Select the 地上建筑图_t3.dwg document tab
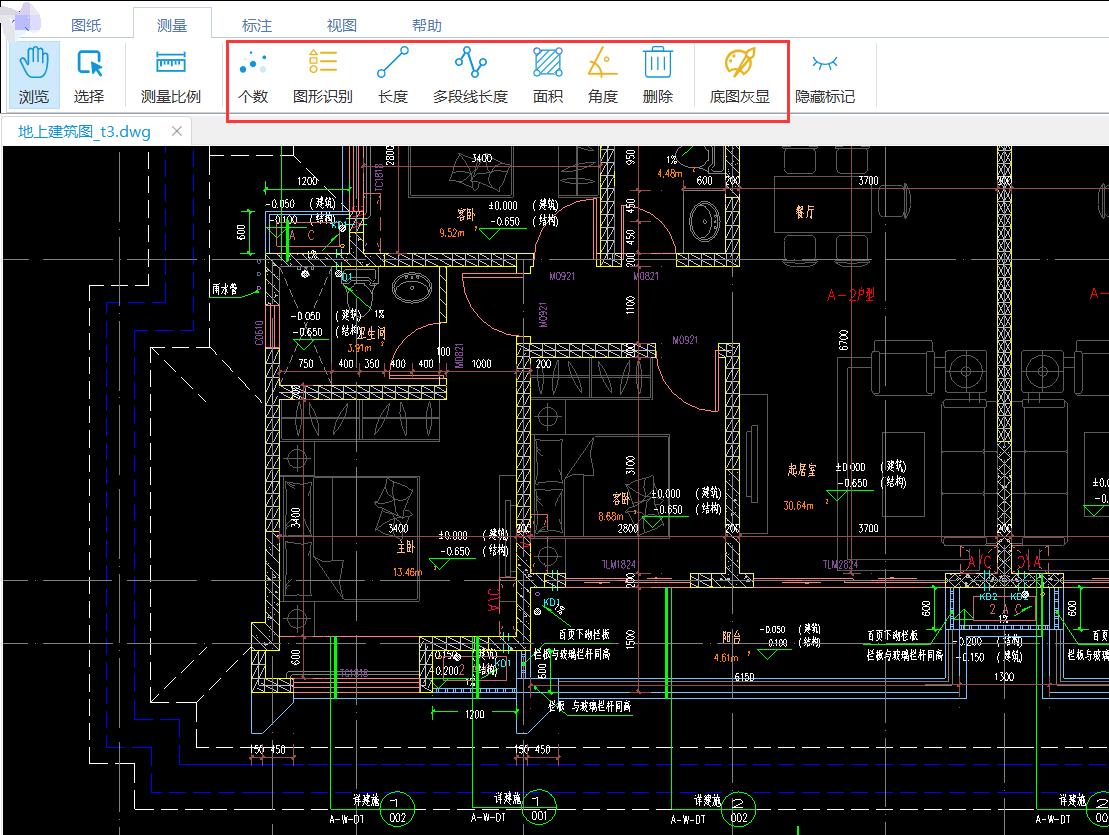This screenshot has width=1109, height=835. 84,131
